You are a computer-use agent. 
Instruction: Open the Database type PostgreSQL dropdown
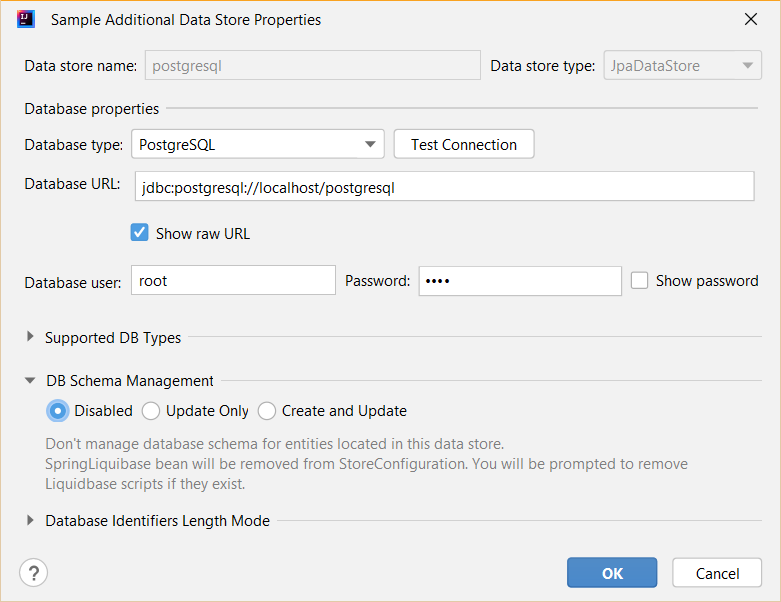(258, 144)
